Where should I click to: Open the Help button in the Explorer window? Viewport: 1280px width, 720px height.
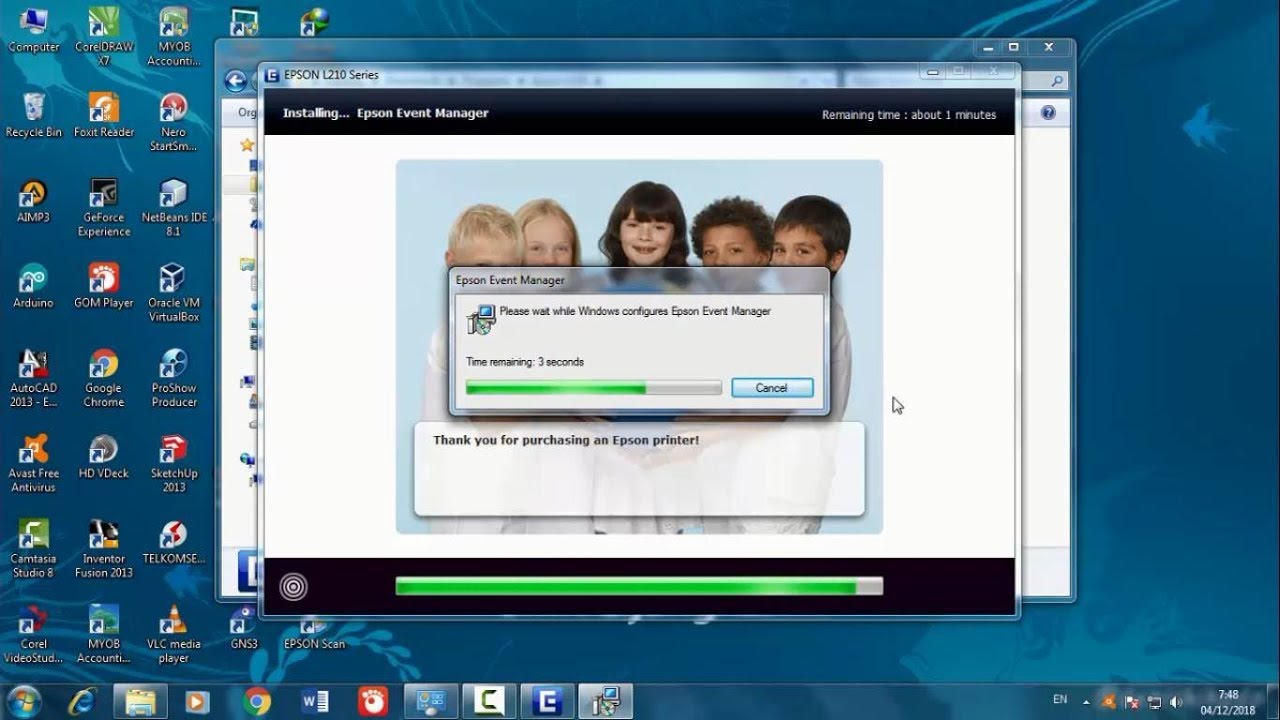1048,113
